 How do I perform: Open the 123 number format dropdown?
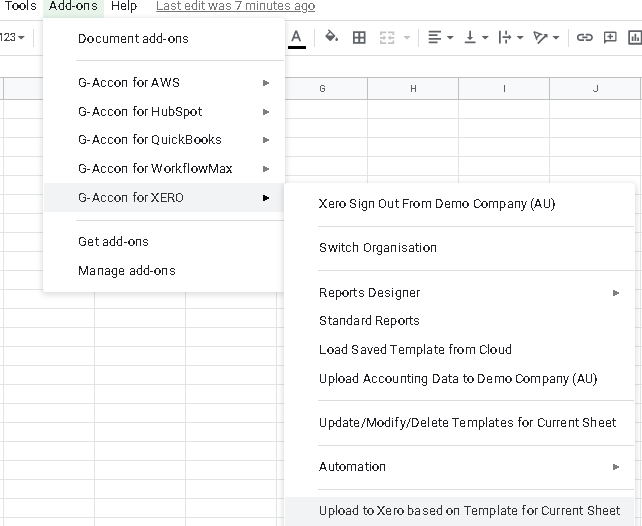12,37
